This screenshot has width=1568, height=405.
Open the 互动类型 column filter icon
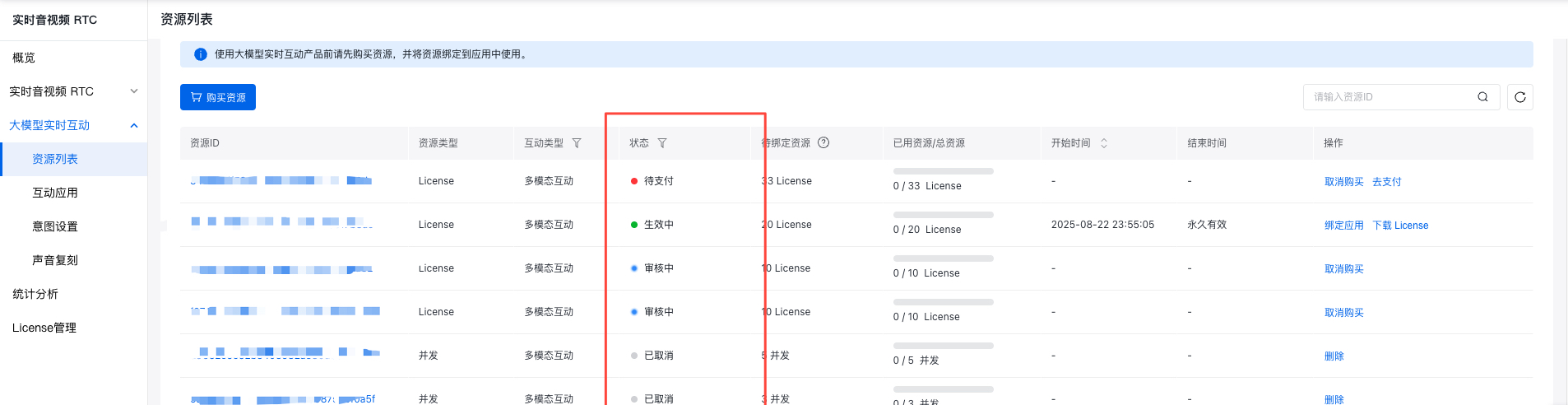[577, 143]
